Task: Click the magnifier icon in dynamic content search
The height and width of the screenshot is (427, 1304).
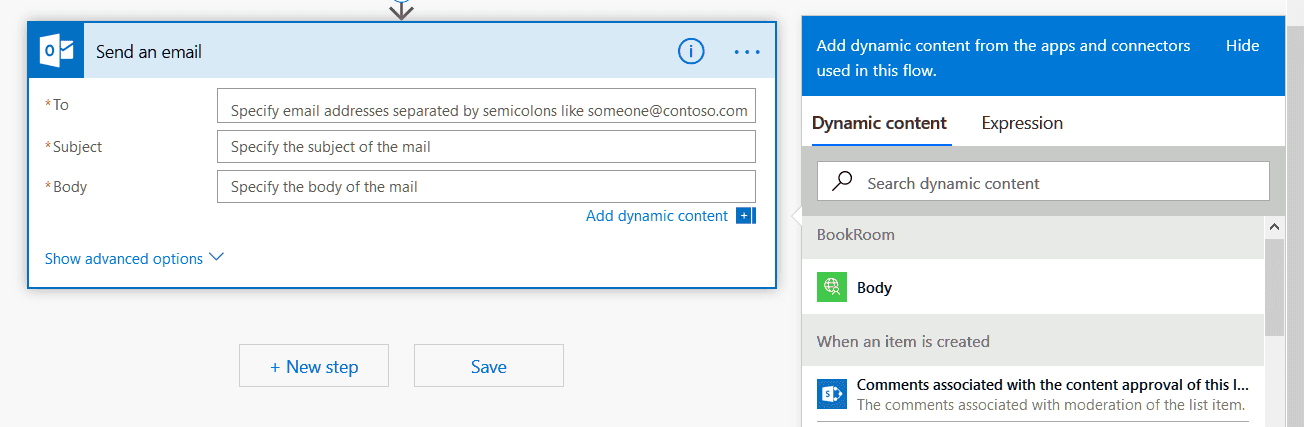Action: coord(843,182)
